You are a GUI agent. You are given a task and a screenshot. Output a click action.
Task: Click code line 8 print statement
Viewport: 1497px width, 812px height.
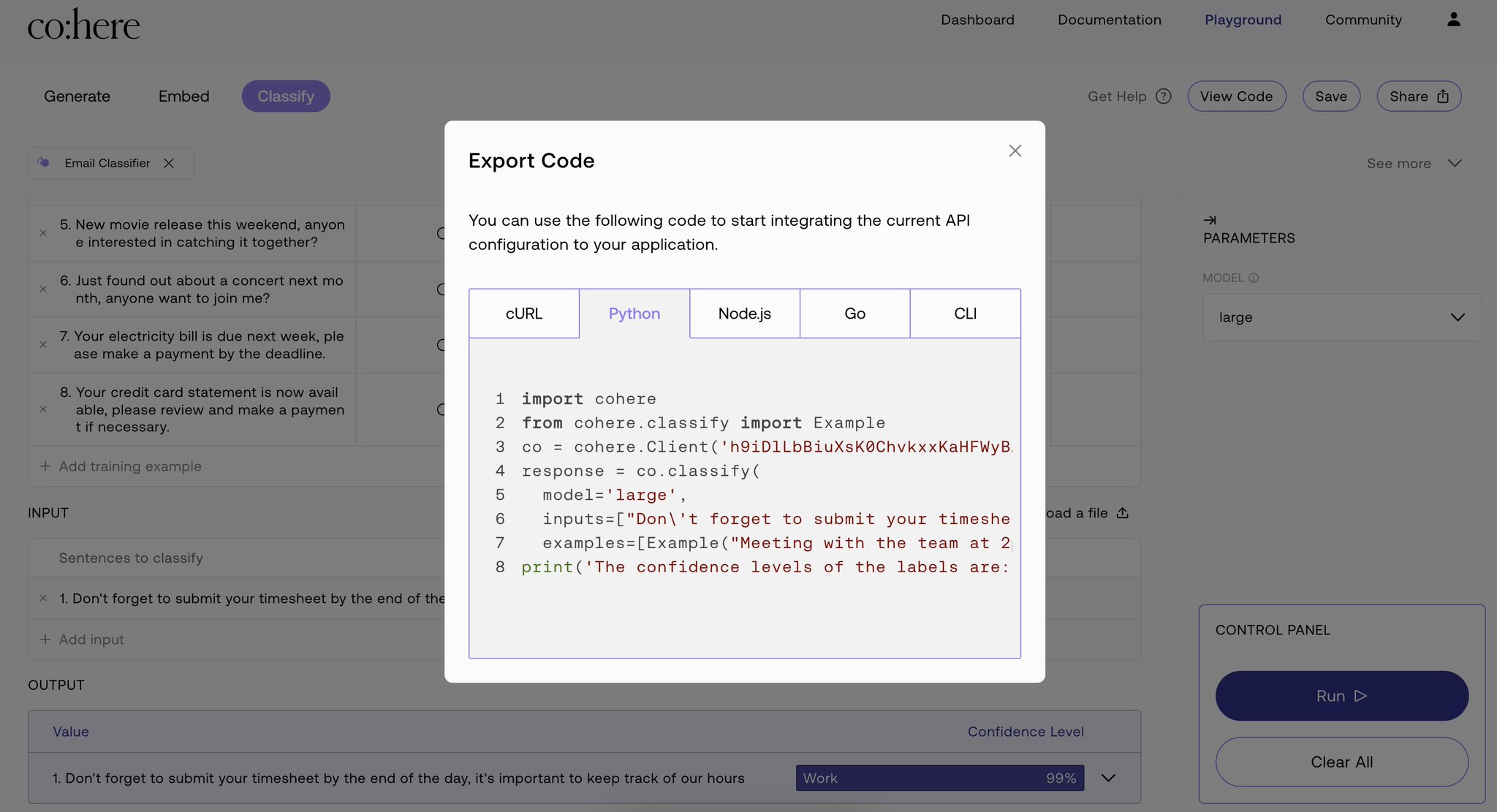(765, 567)
